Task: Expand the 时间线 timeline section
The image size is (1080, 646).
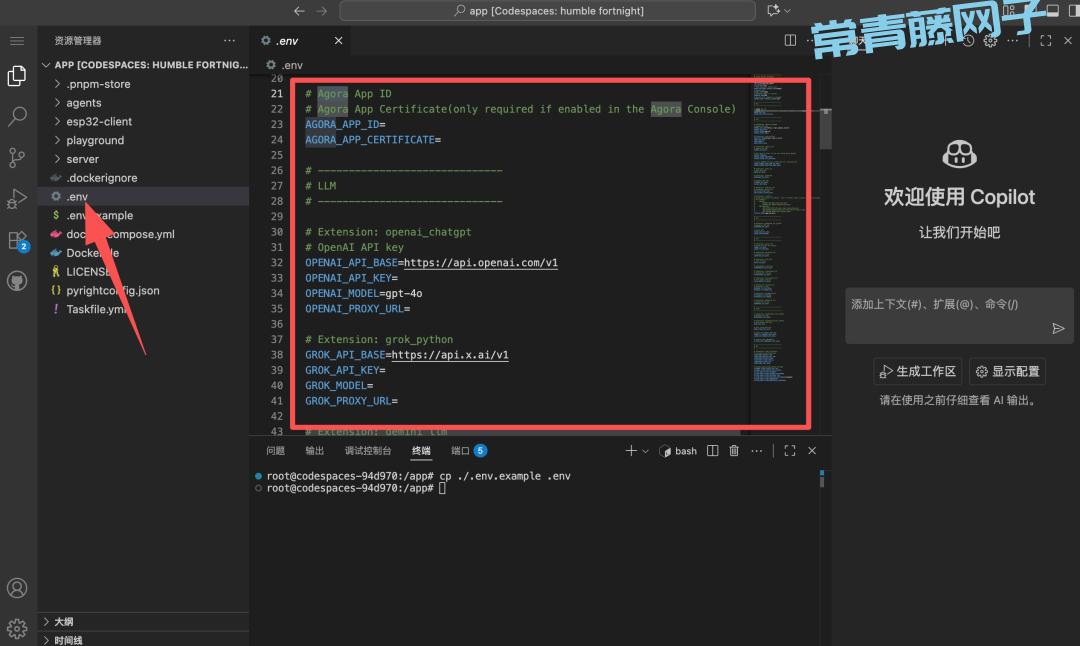Action: pos(144,640)
